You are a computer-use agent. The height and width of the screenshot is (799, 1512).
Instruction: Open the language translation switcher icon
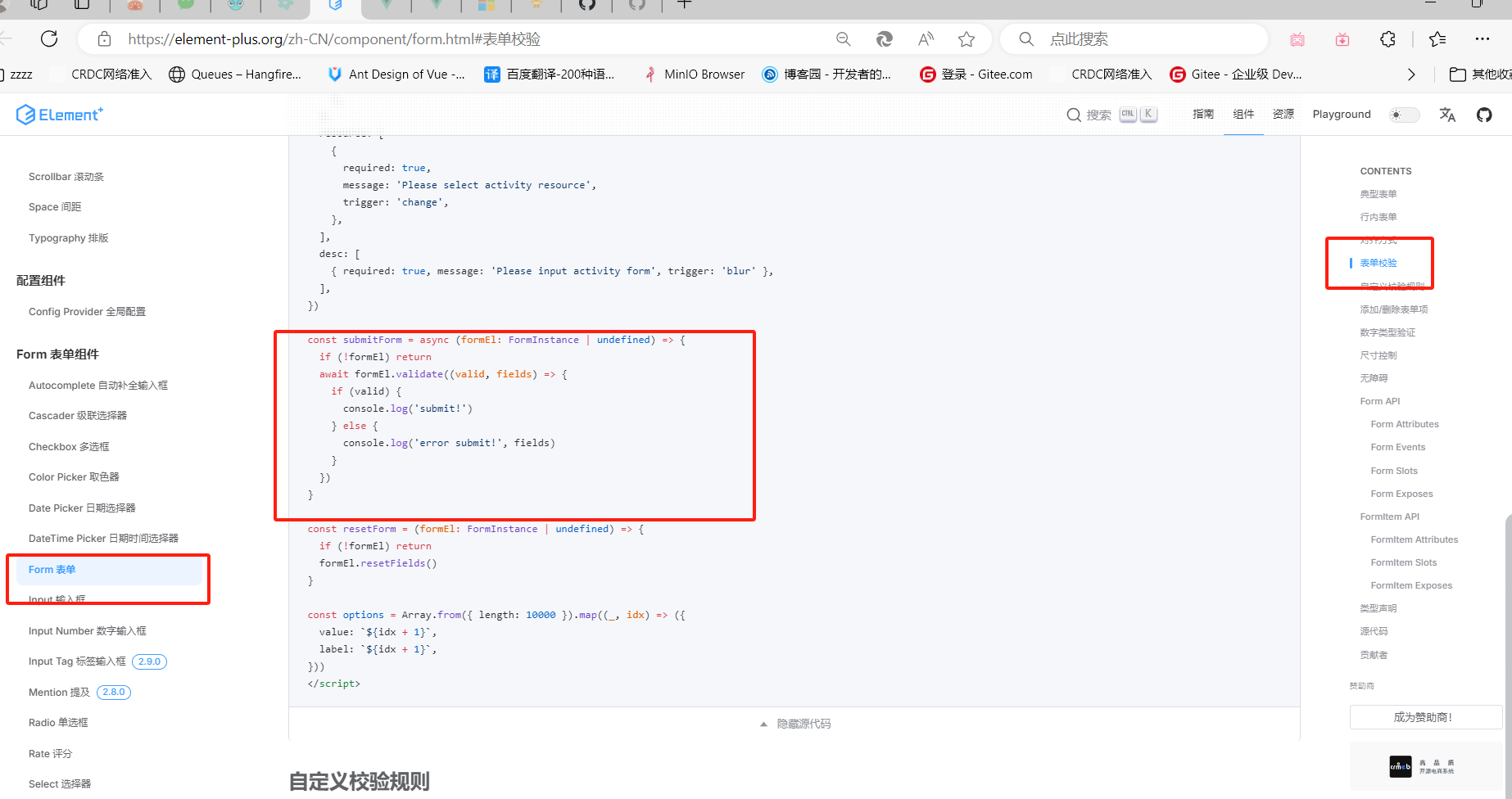pyautogui.click(x=1447, y=115)
